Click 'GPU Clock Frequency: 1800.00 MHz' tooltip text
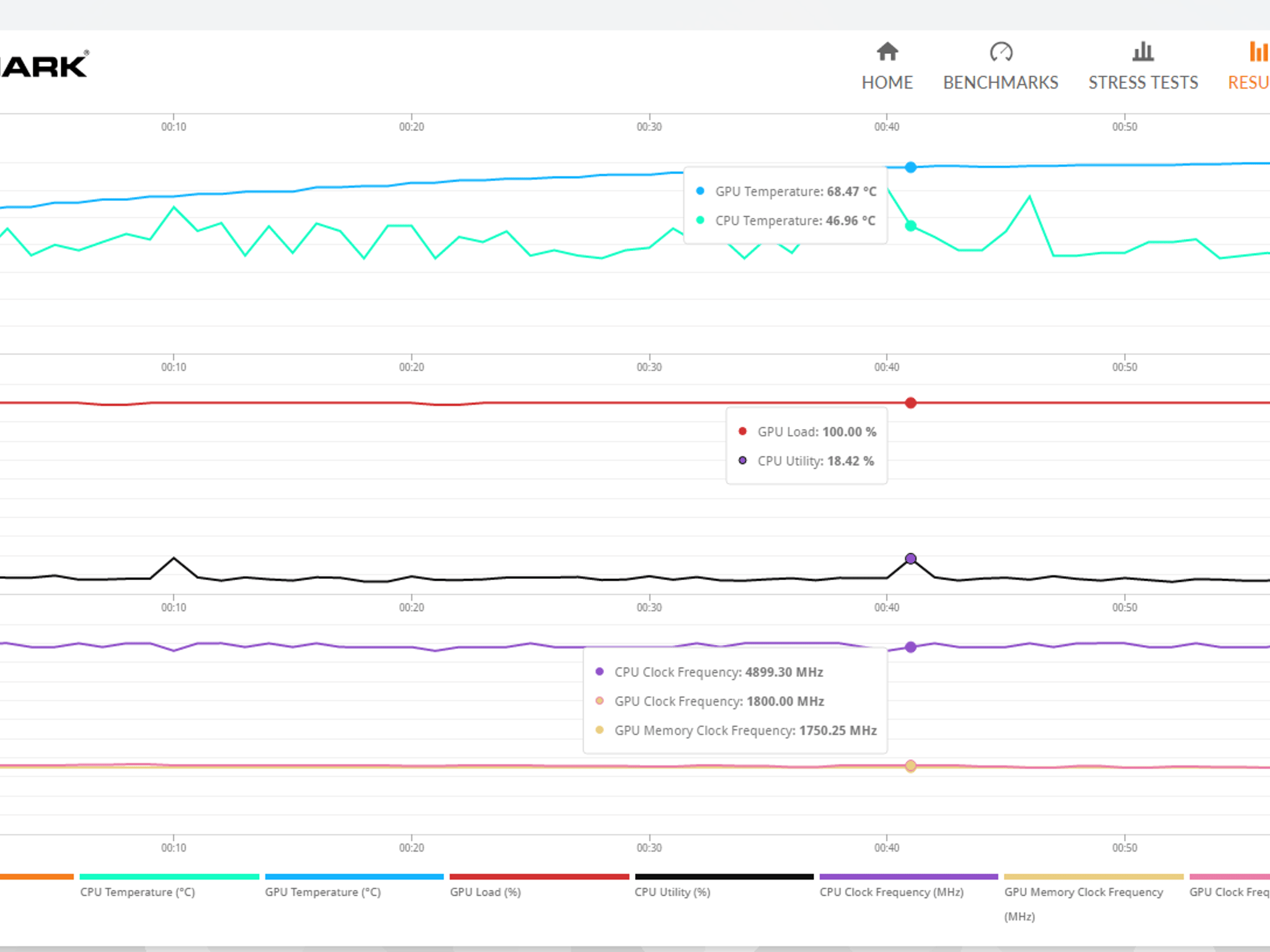 [x=719, y=702]
